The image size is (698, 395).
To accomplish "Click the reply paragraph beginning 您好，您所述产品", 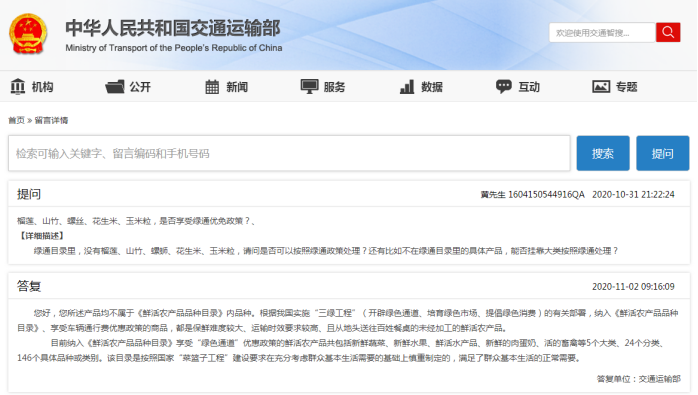I will click(x=348, y=321).
